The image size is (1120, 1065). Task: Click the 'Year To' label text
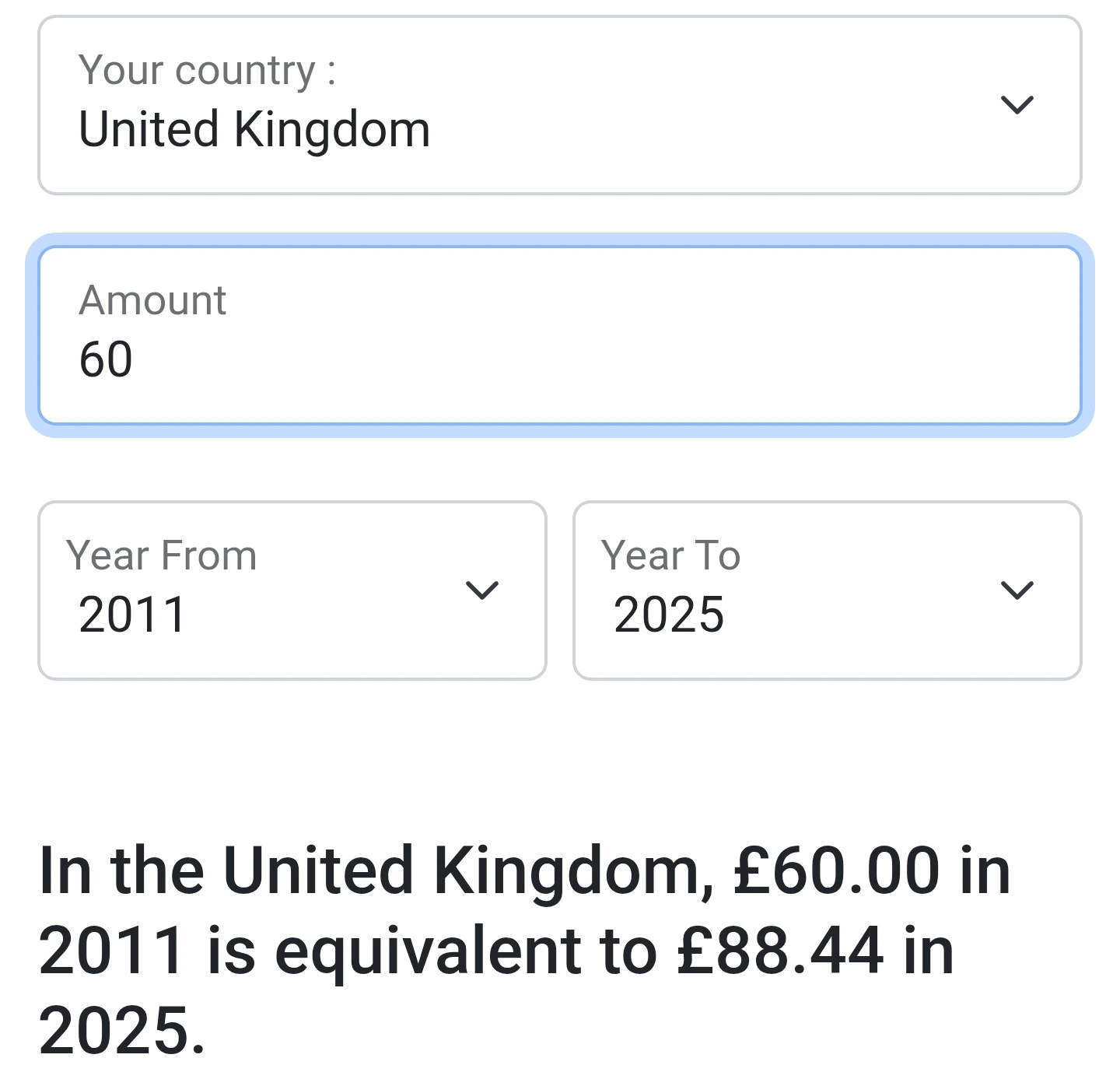click(x=670, y=555)
